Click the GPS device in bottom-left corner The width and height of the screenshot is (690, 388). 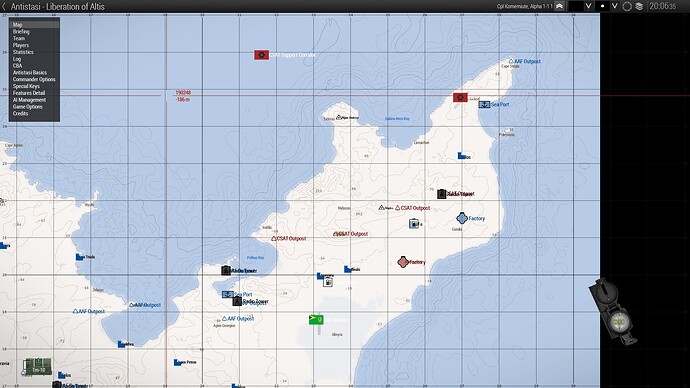point(37,366)
